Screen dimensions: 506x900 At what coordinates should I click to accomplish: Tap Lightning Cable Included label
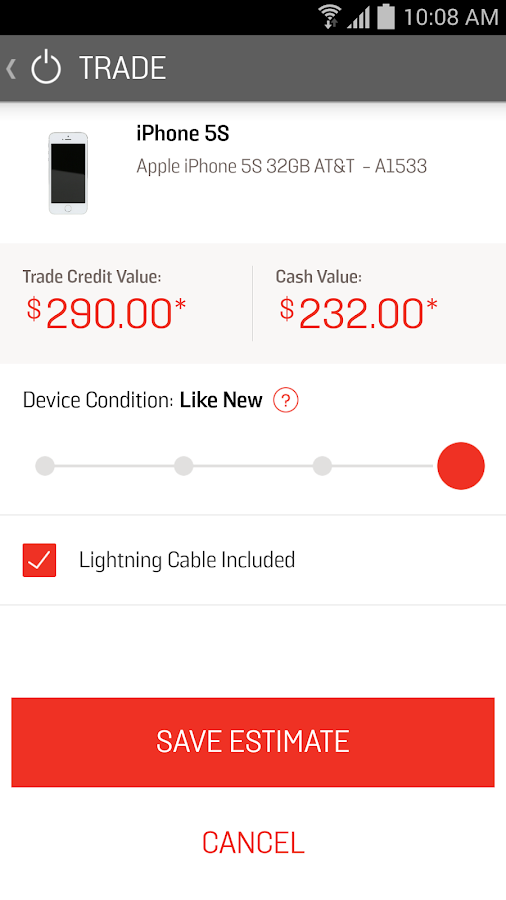click(x=187, y=560)
